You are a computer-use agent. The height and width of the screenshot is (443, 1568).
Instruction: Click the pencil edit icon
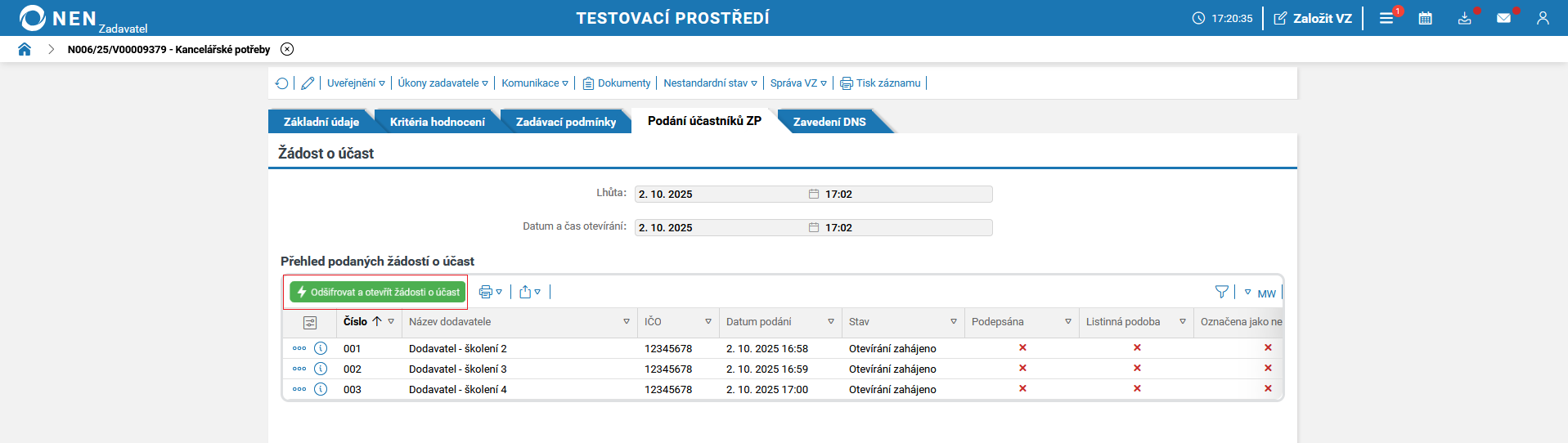(308, 83)
